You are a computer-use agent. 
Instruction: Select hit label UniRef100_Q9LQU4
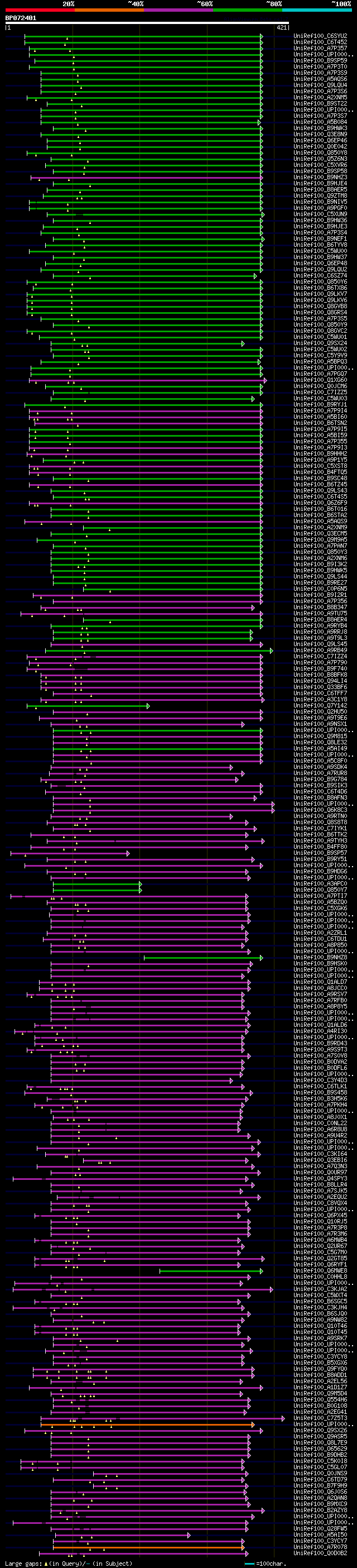(321, 85)
